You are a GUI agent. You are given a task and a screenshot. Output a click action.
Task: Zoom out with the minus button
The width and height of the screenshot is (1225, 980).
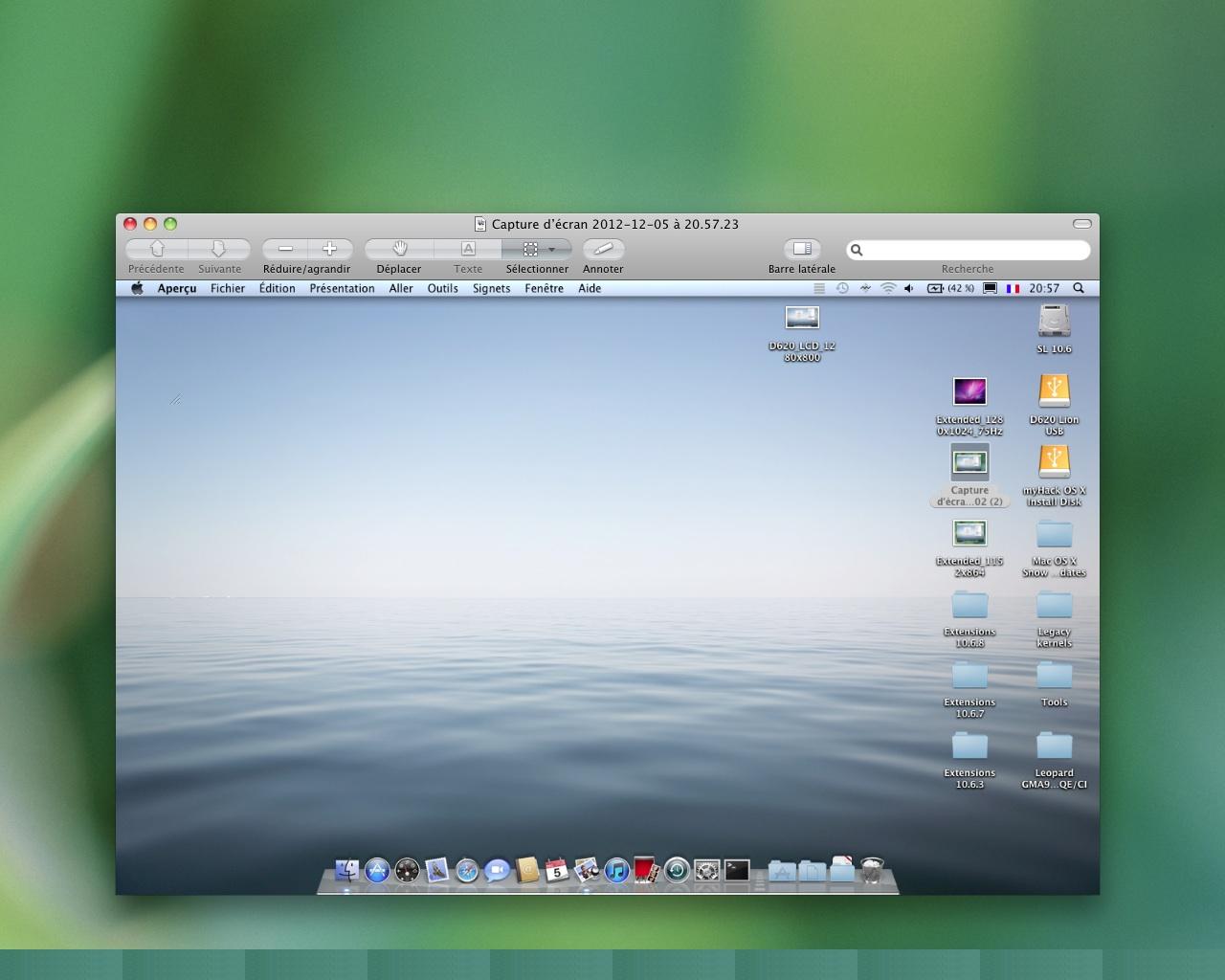click(285, 249)
